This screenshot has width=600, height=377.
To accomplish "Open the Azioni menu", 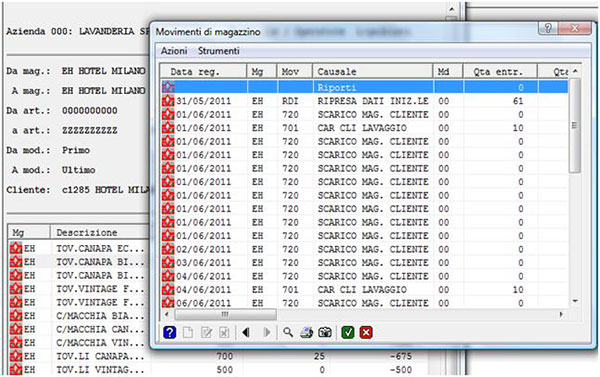I will coord(174,51).
